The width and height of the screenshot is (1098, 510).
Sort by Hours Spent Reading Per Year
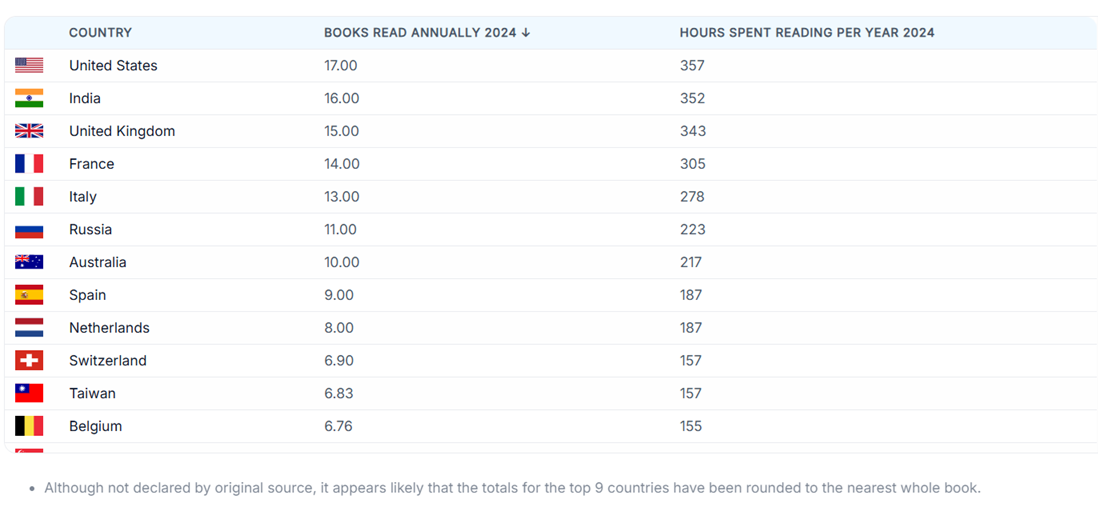(806, 33)
